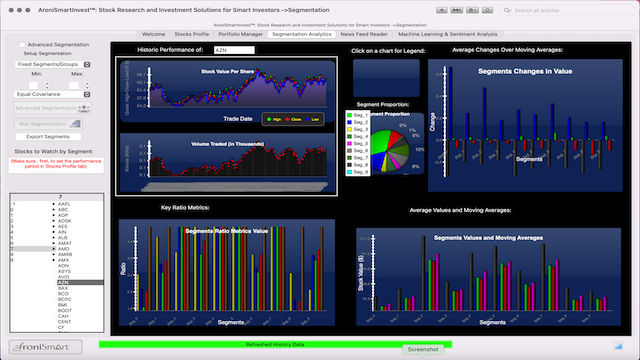Screen dimensions: 640x360
Task: Switch to the Welcome tab
Action: pyautogui.click(x=153, y=34)
